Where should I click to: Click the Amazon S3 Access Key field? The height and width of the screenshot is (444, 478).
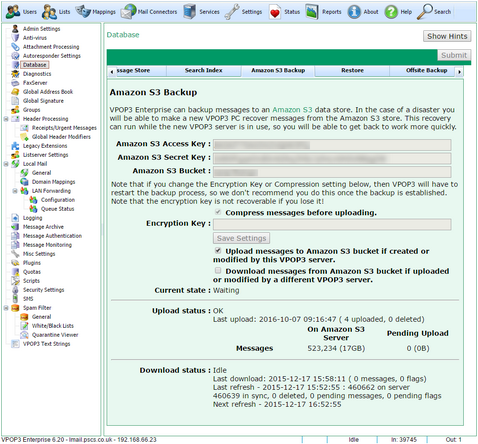332,145
